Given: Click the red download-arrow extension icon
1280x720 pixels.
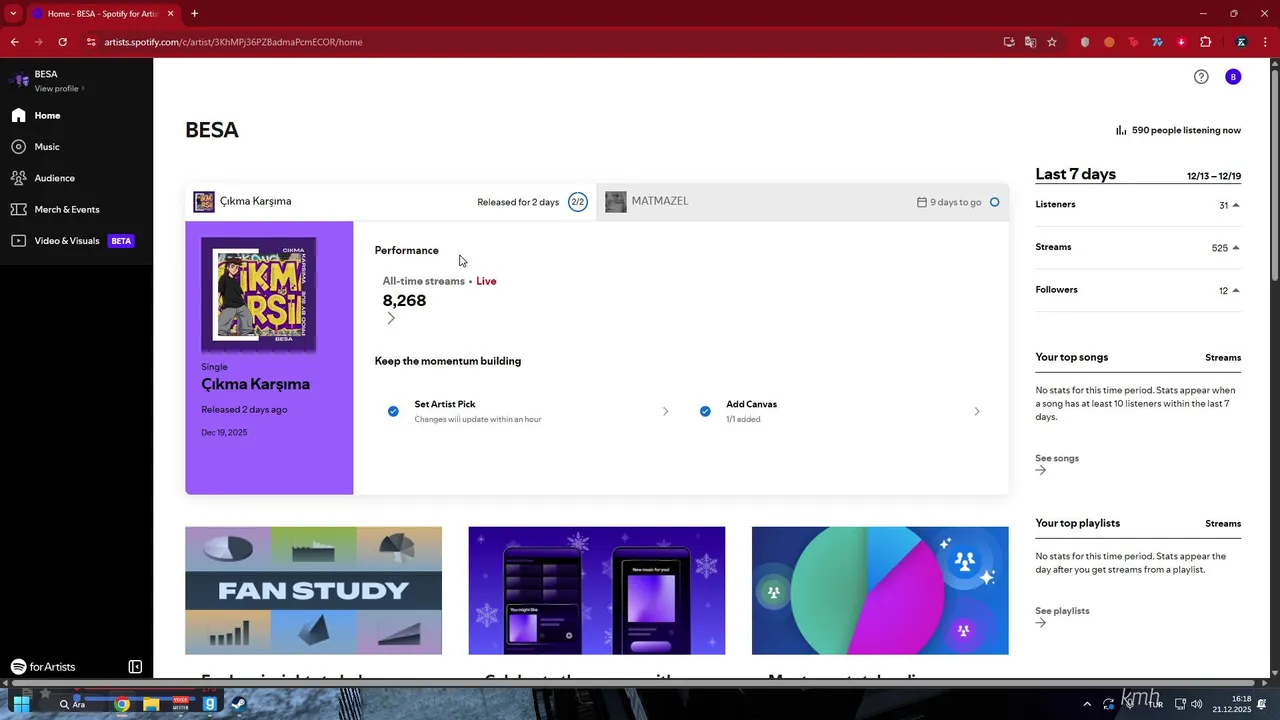Looking at the screenshot, I should (1181, 42).
